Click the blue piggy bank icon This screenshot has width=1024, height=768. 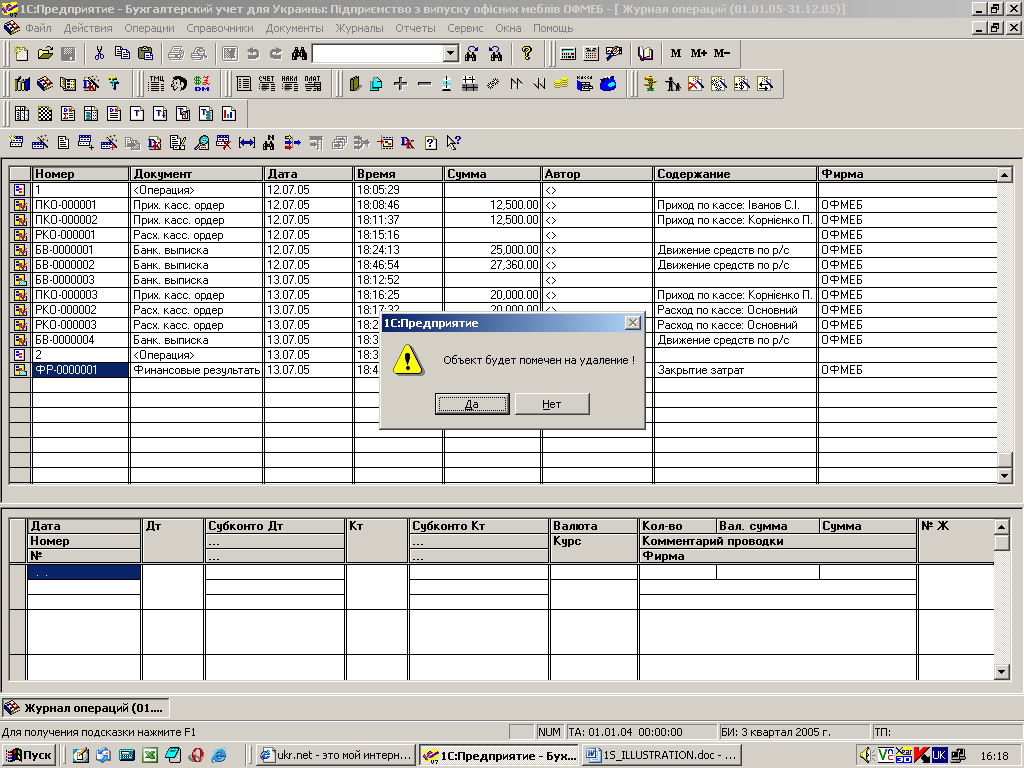[x=608, y=84]
